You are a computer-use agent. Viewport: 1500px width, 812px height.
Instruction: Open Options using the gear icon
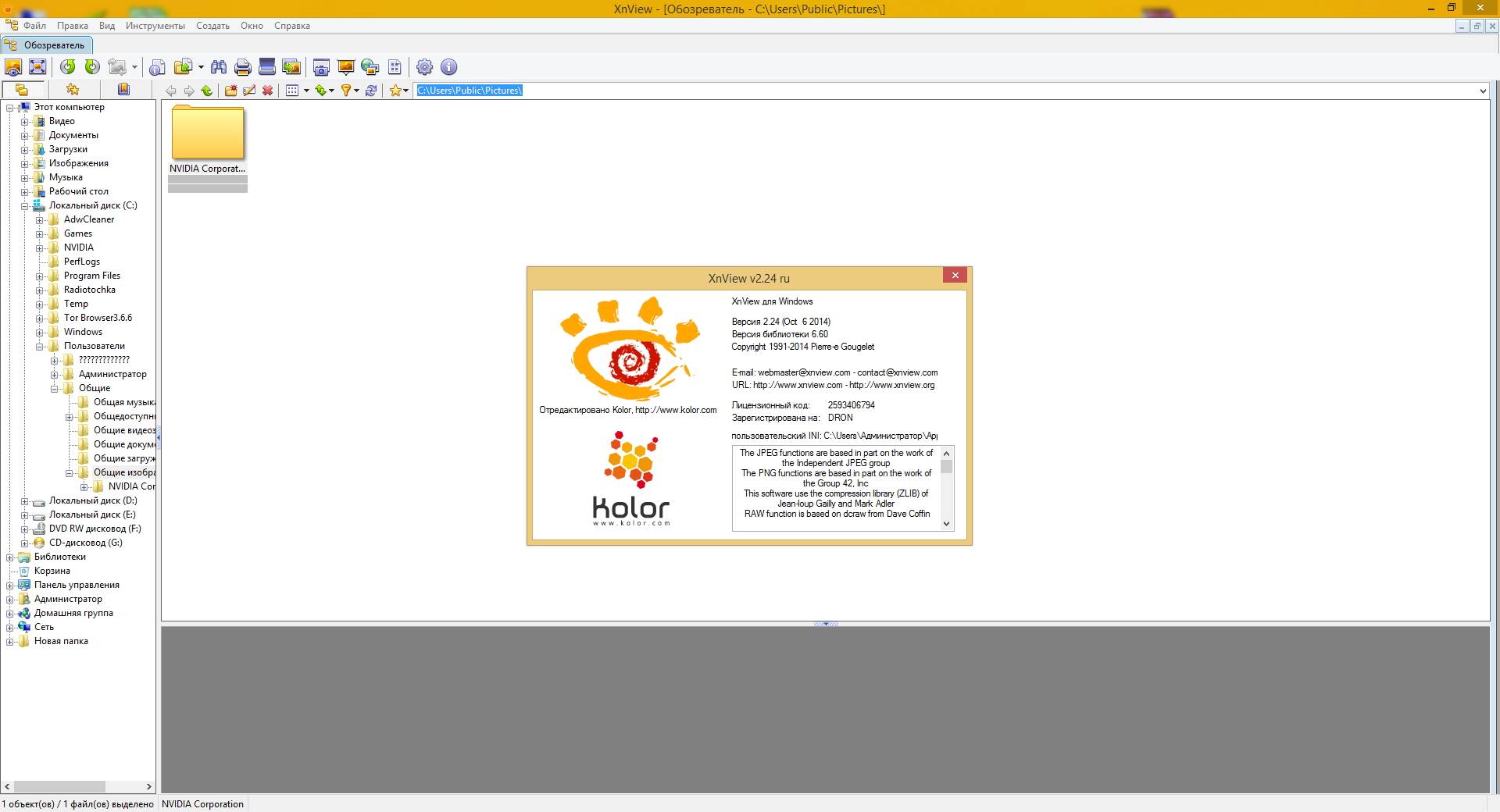tap(424, 67)
